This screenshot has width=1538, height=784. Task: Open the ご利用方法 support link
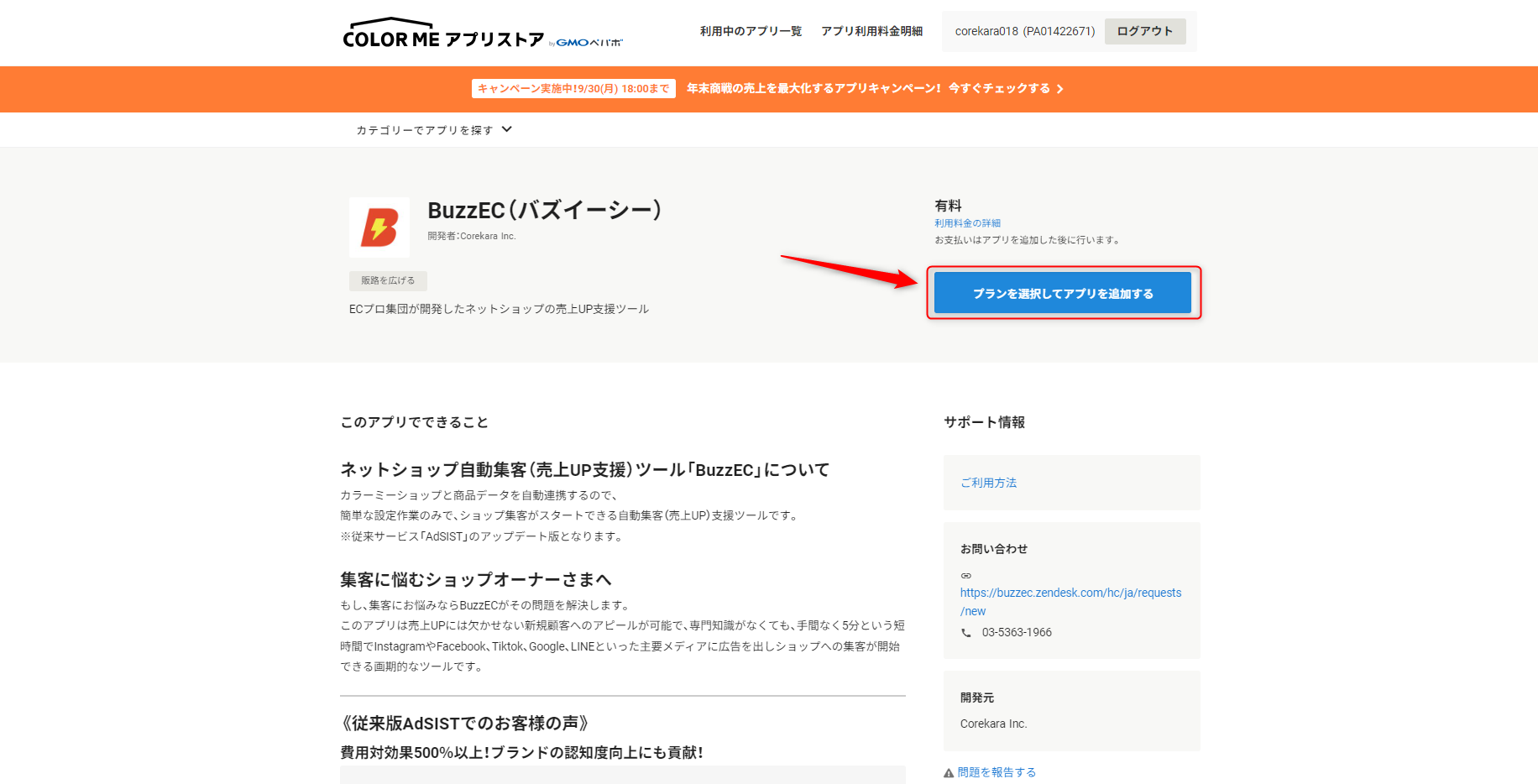tap(988, 483)
